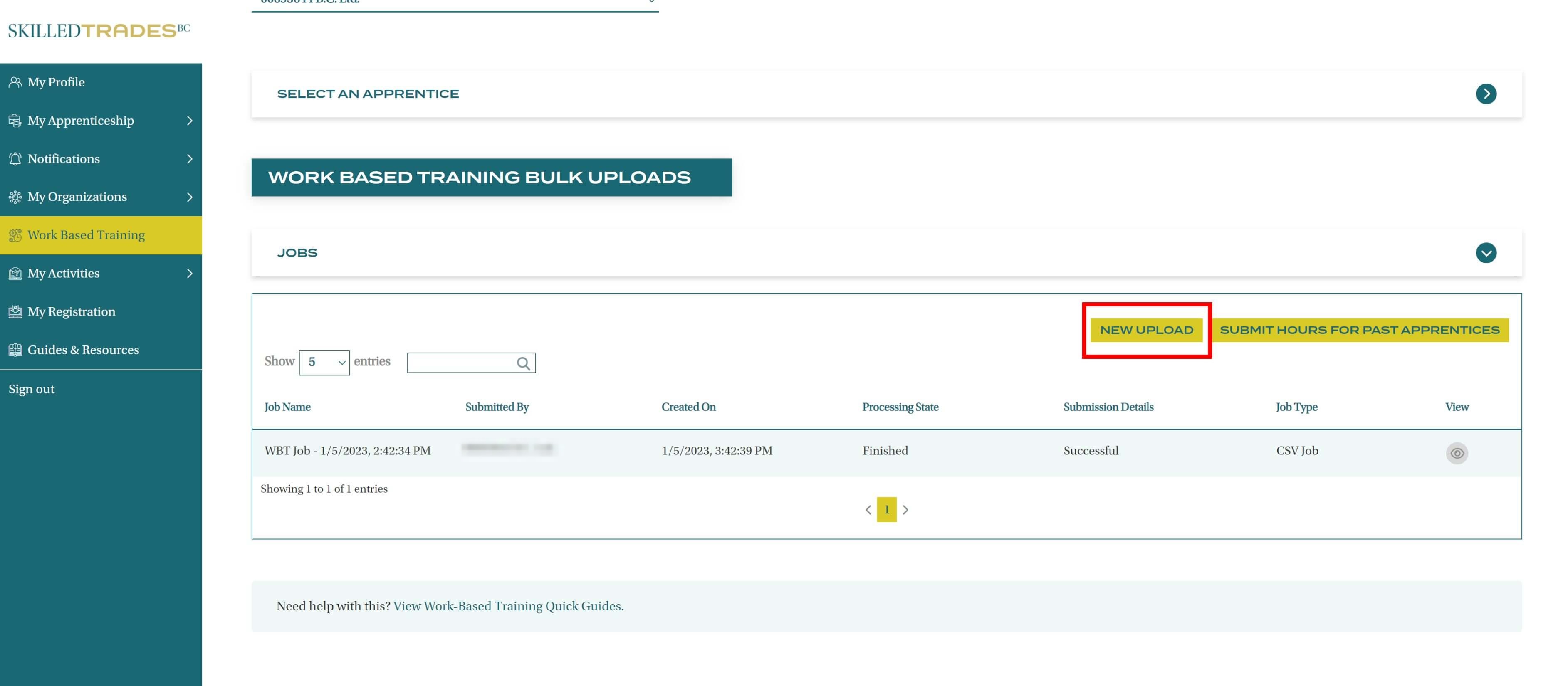This screenshot has width=1568, height=686.
Task: Collapse the Jobs section
Action: pos(1485,253)
